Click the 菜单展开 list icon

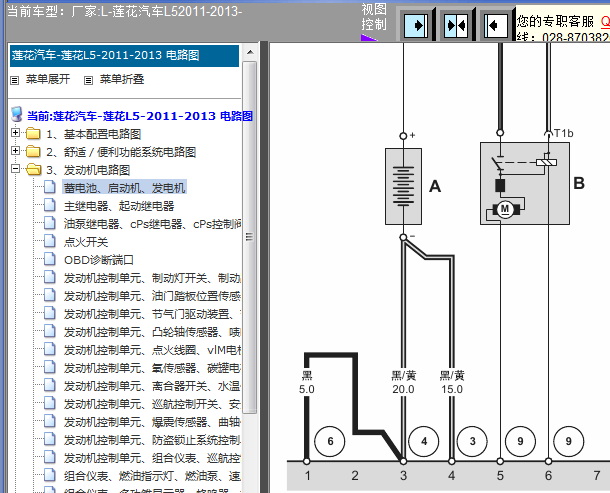point(14,80)
